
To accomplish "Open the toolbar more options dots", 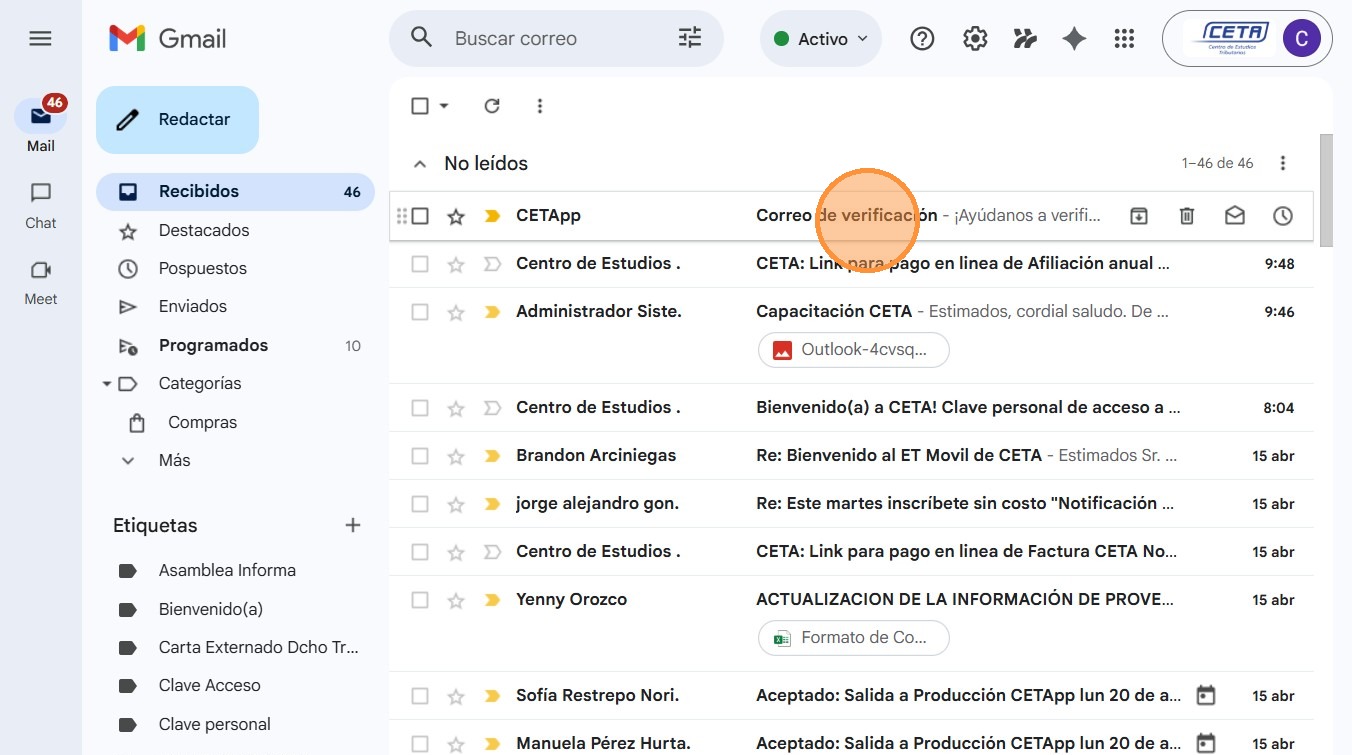I will [x=540, y=106].
